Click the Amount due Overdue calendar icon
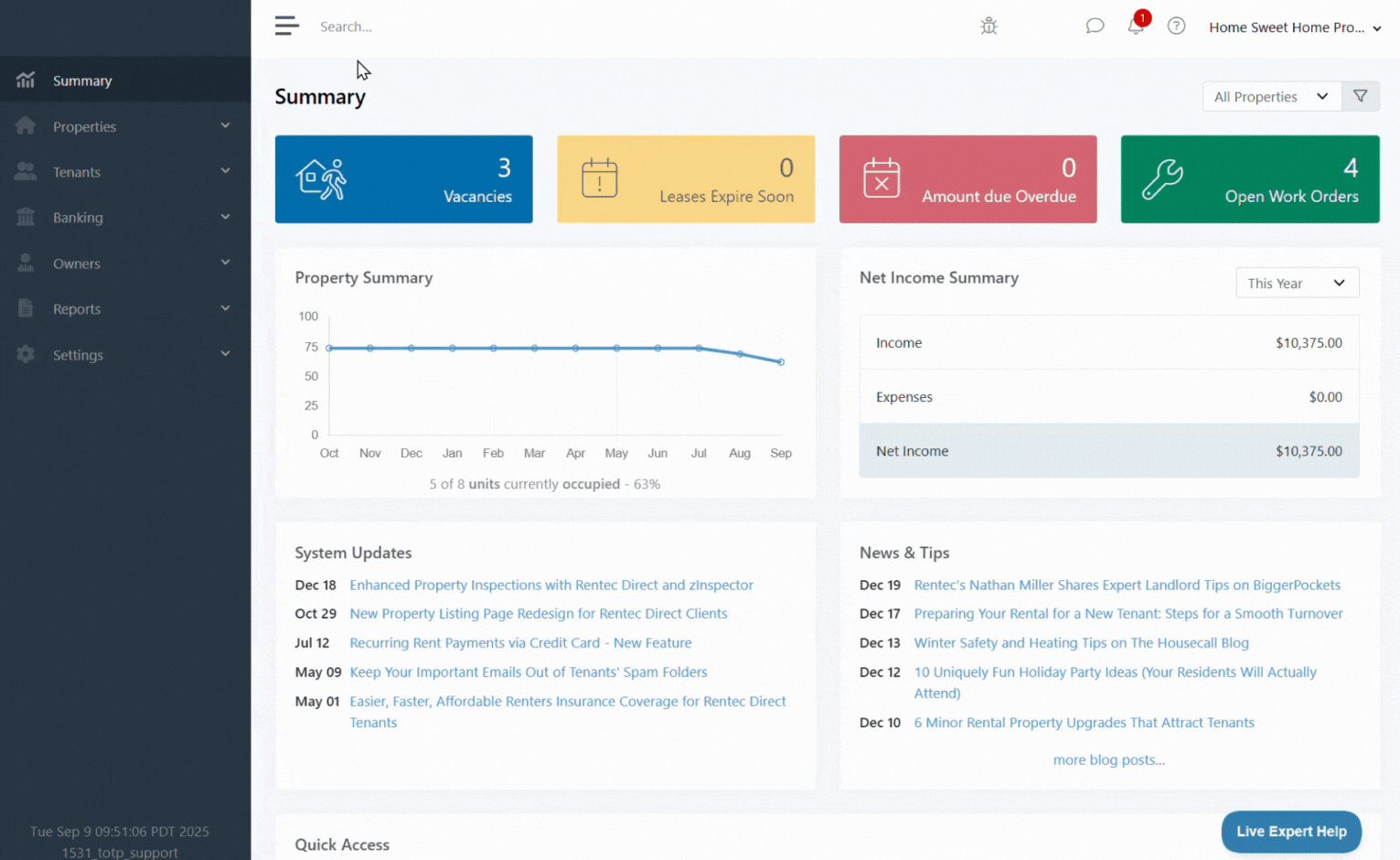The image size is (1400, 860). (x=882, y=179)
